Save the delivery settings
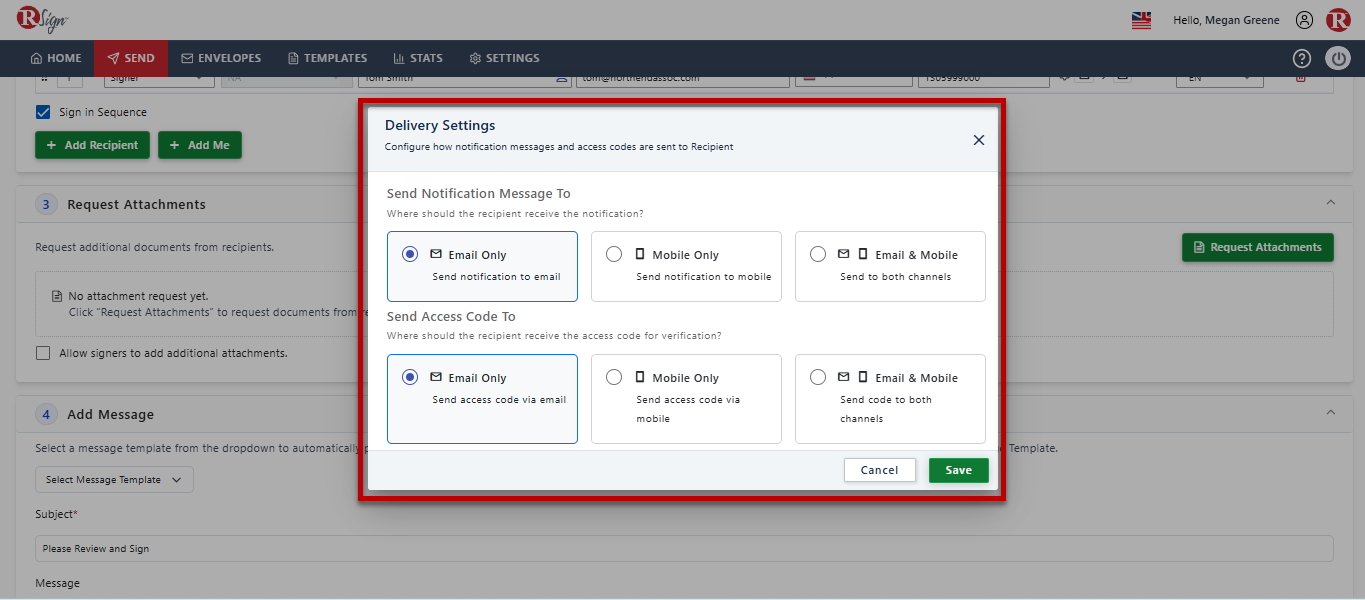The width and height of the screenshot is (1365, 600). coord(958,470)
